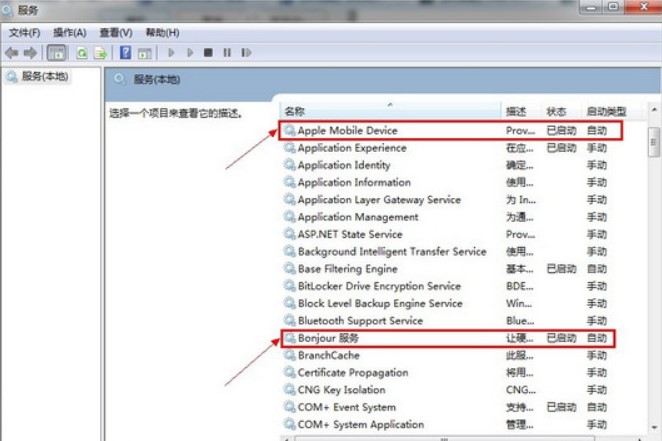Viewport: 662px width, 441px height.
Task: Open the 查看(V) menu
Action: 116,32
